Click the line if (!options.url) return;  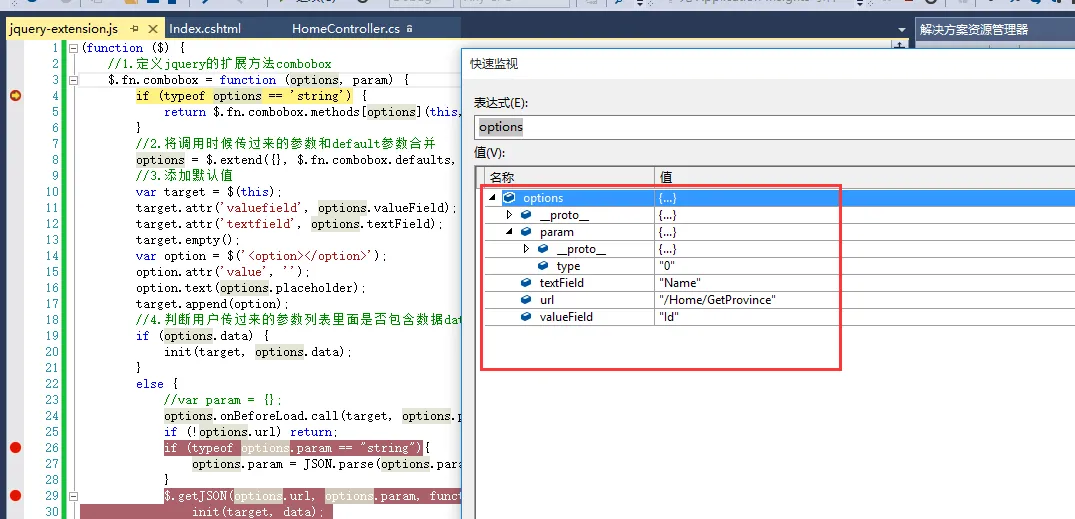(251, 432)
